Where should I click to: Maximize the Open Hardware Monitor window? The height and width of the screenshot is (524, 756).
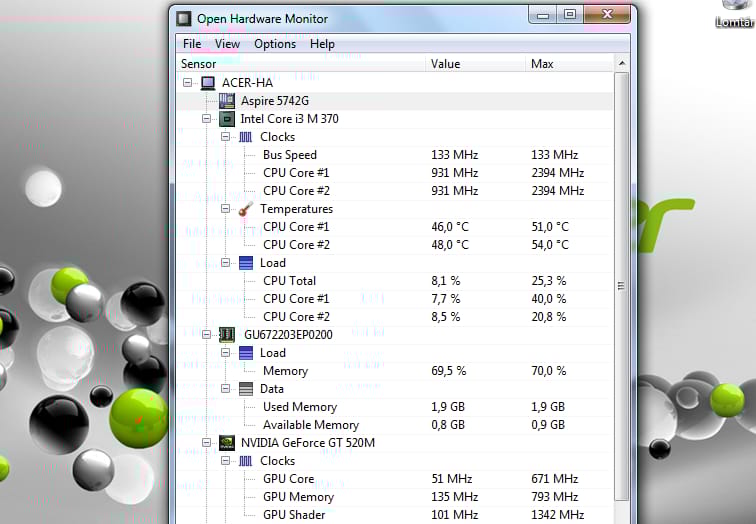[x=570, y=14]
